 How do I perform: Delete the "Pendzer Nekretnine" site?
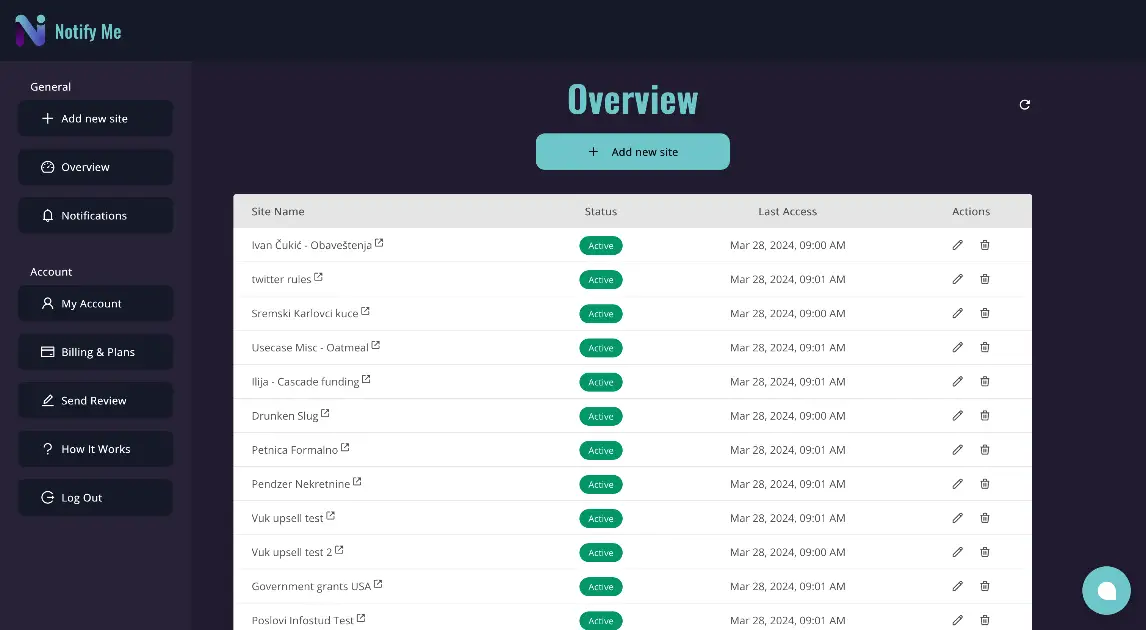985,483
